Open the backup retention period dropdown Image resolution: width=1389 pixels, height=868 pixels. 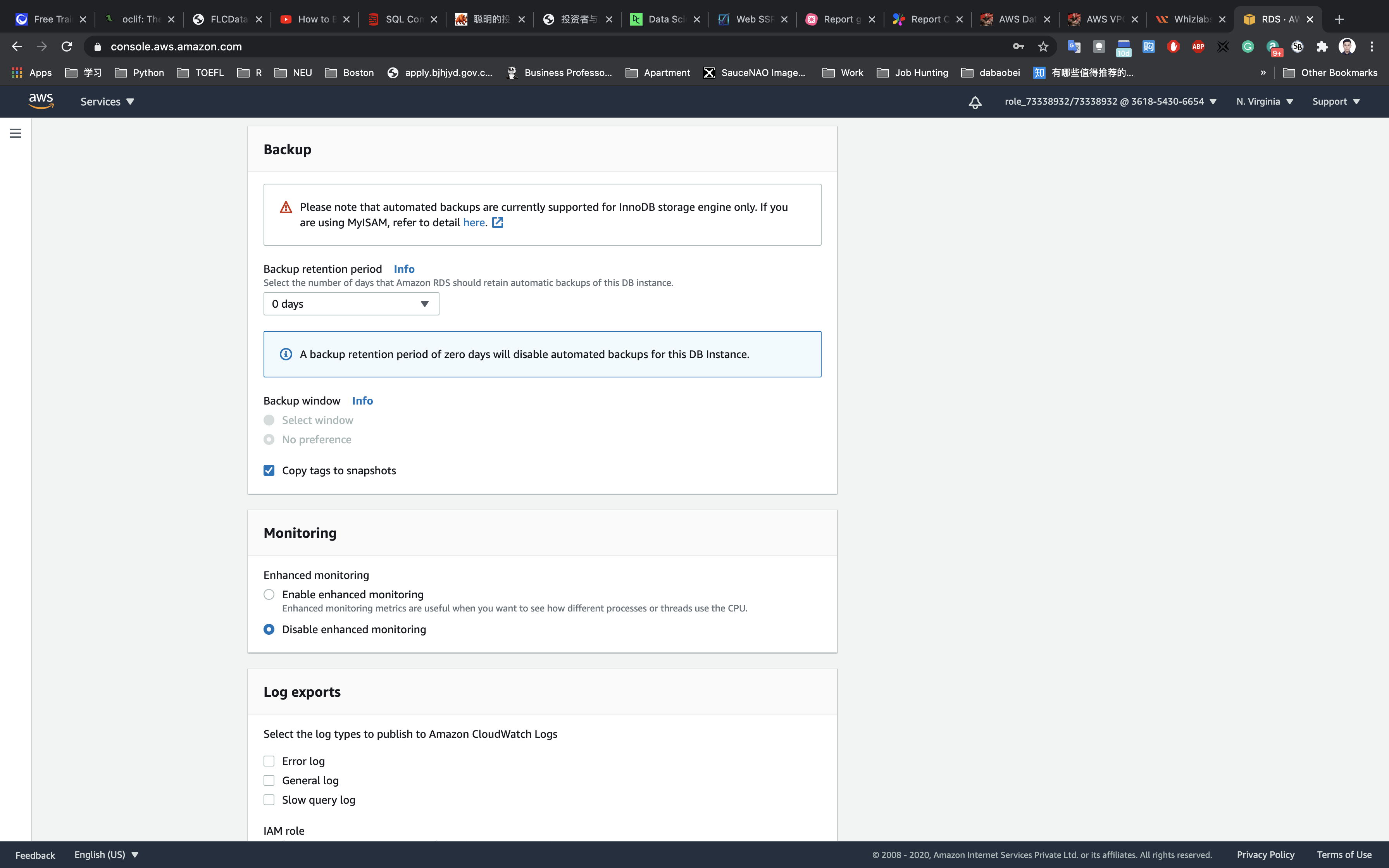(351, 304)
